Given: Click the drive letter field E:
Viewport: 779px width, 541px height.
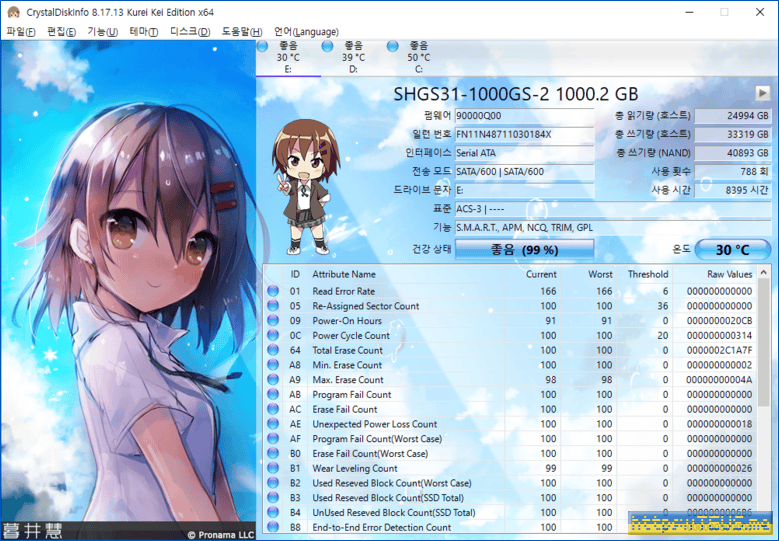Looking at the screenshot, I should 524,190.
